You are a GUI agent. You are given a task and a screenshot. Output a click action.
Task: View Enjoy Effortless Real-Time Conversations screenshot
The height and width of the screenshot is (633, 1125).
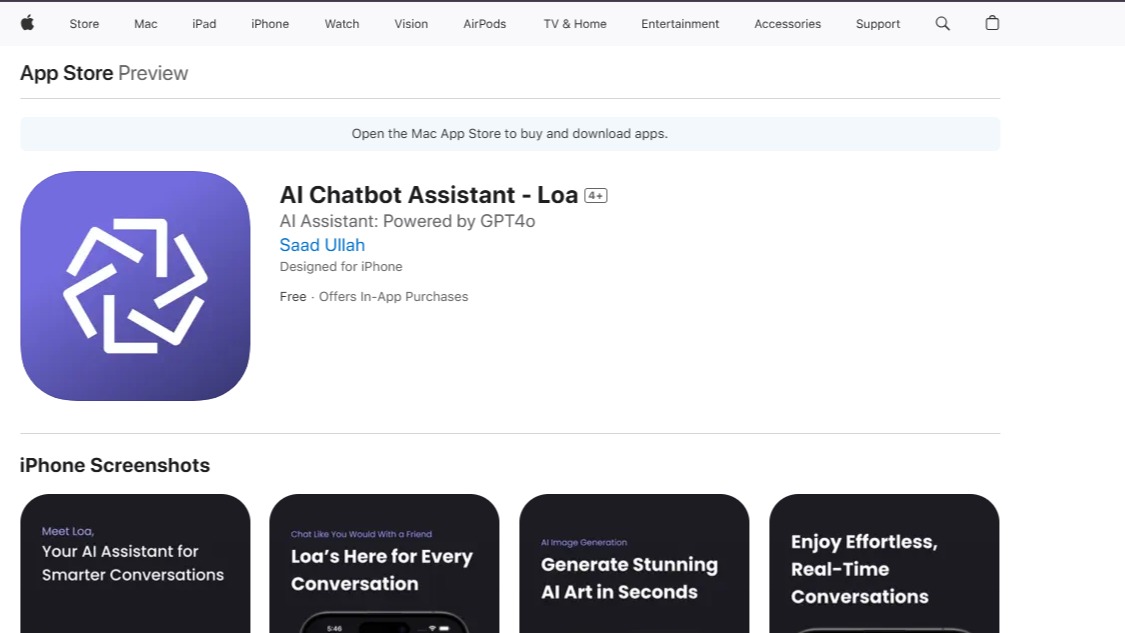884,563
